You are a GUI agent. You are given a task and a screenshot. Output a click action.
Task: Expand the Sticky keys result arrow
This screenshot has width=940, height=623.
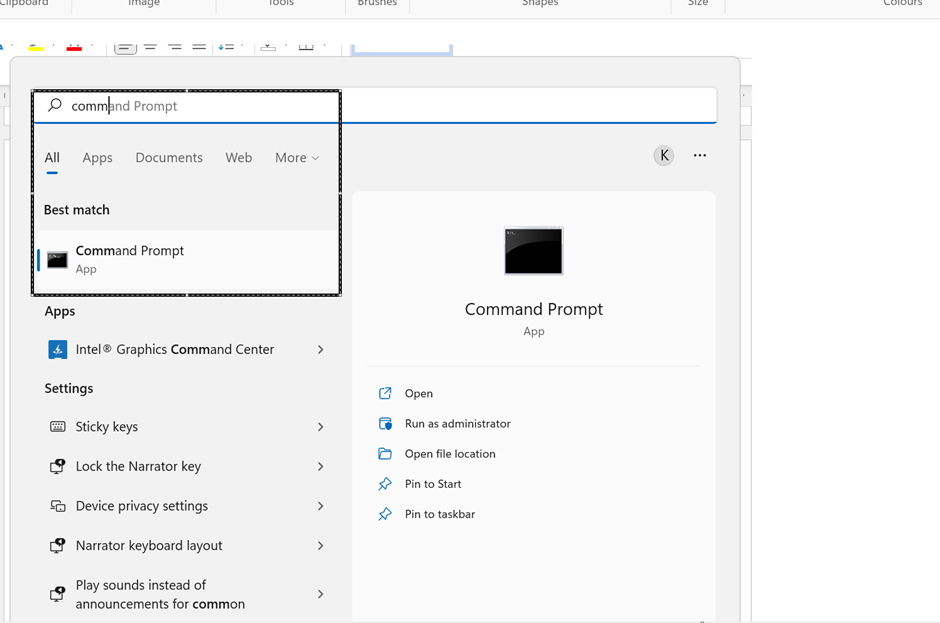321,427
